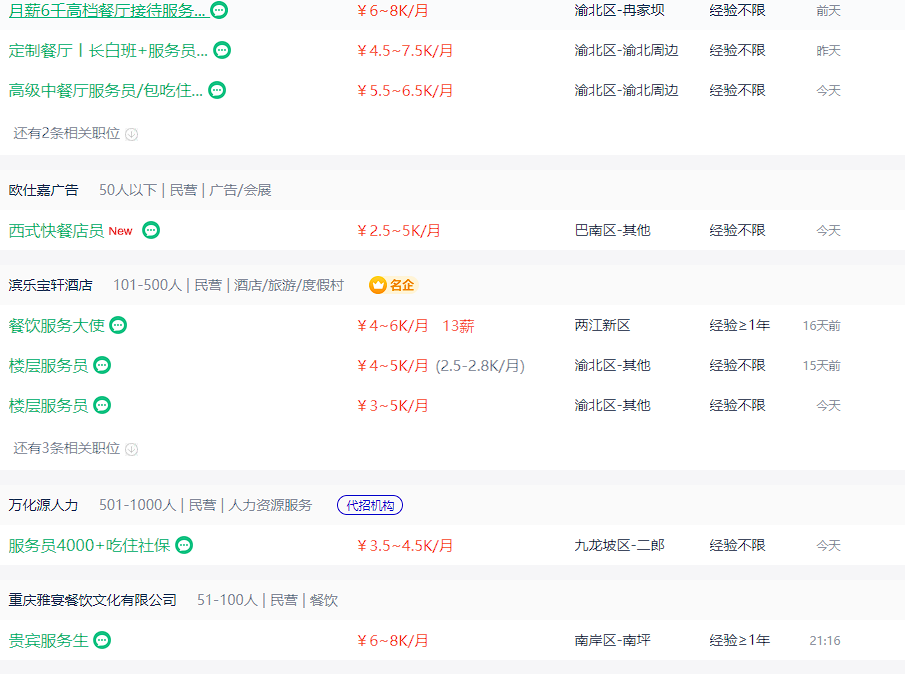Open 西式快餐店员 job listing
Image resolution: width=905 pixels, height=674 pixels.
pos(56,231)
